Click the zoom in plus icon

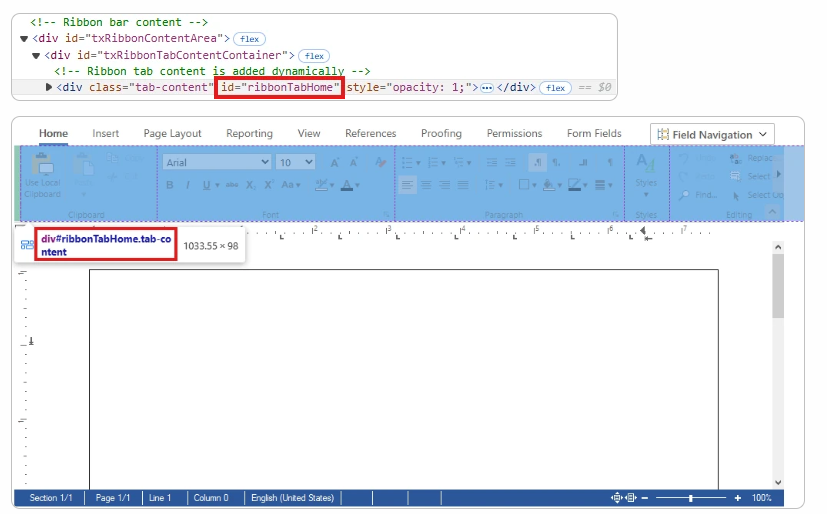tap(737, 498)
